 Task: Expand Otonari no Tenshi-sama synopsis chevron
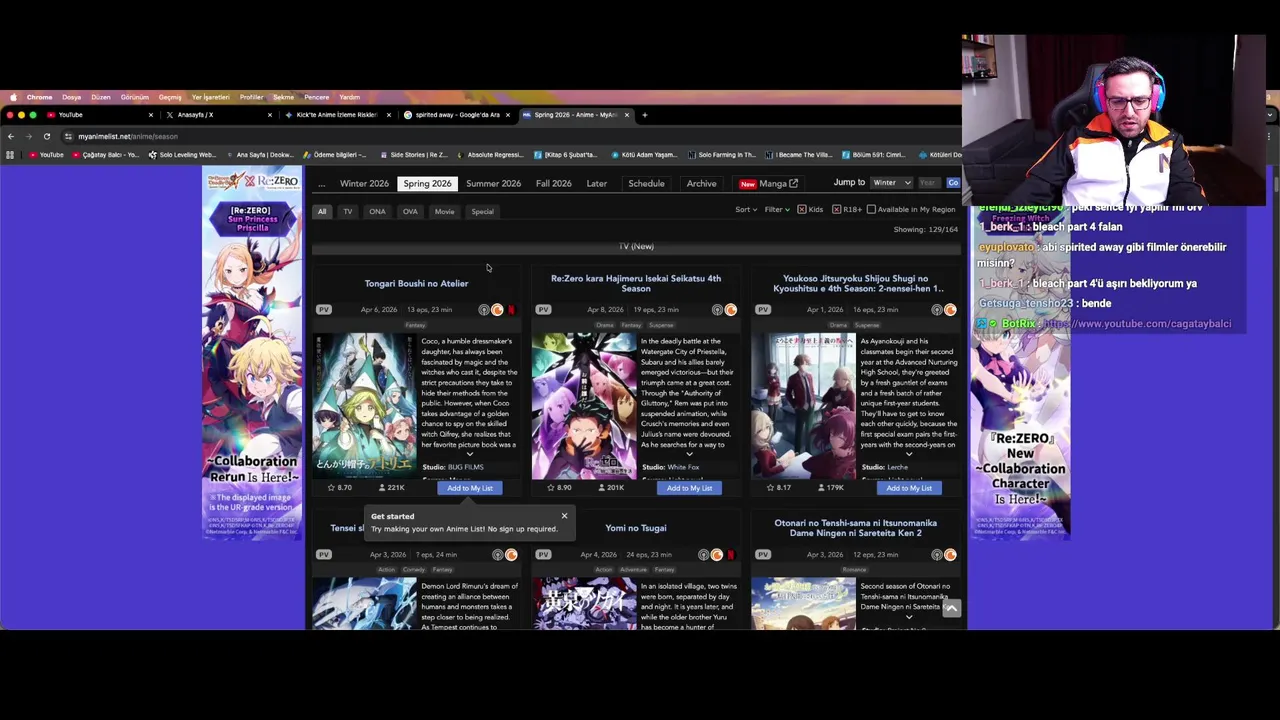point(909,617)
